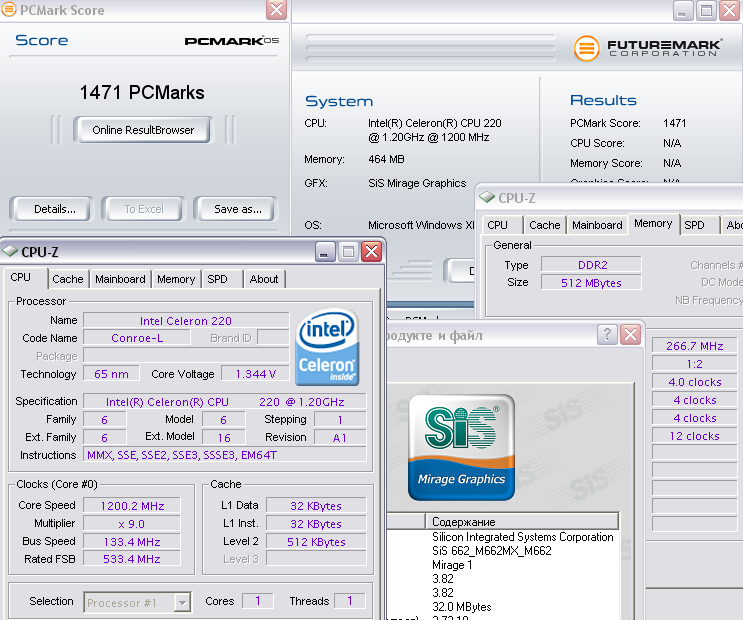The width and height of the screenshot is (743, 620).
Task: Click the Mirage 1 row
Action: [452, 565]
